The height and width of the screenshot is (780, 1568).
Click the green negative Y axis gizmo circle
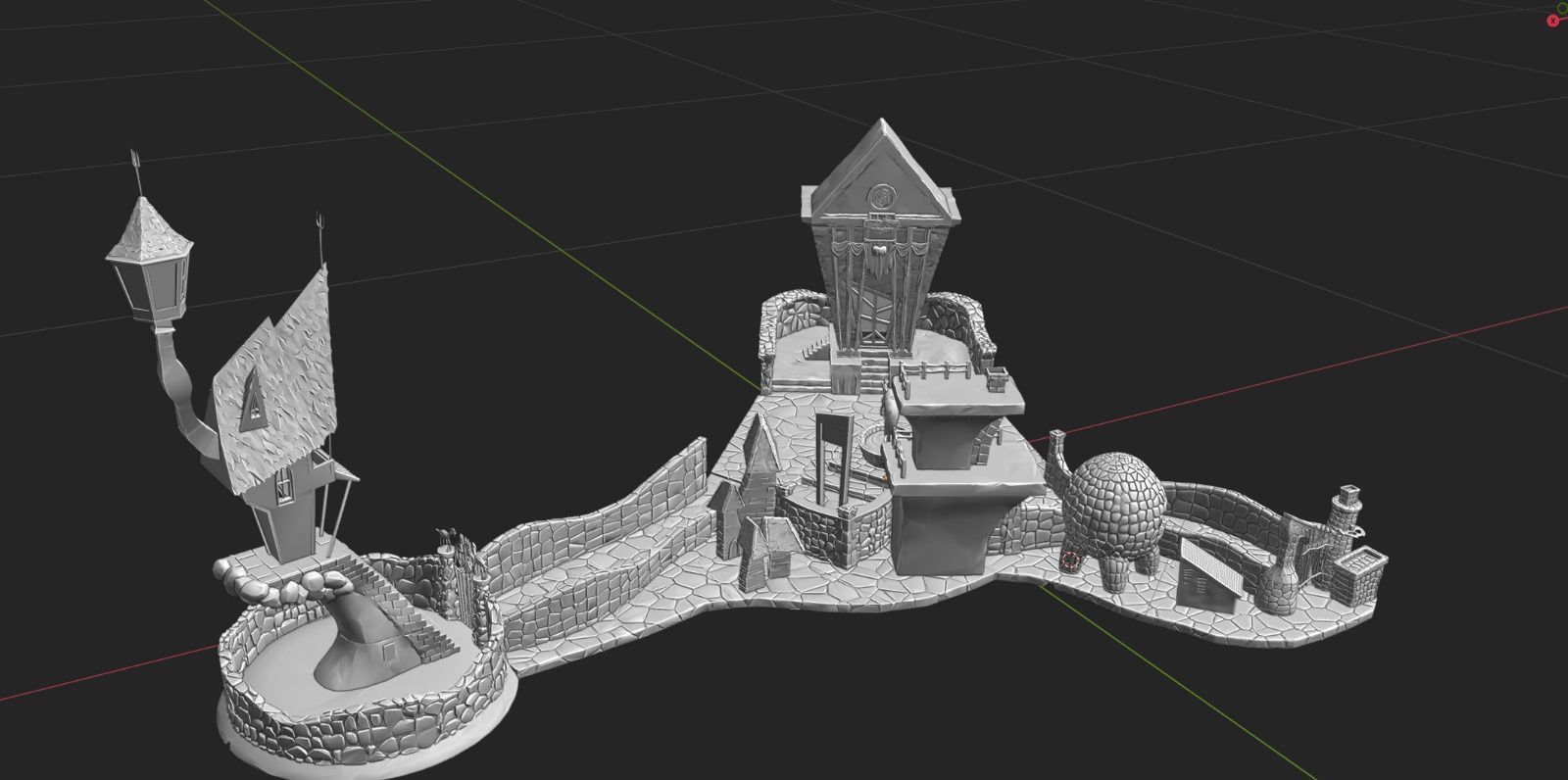point(1563,8)
